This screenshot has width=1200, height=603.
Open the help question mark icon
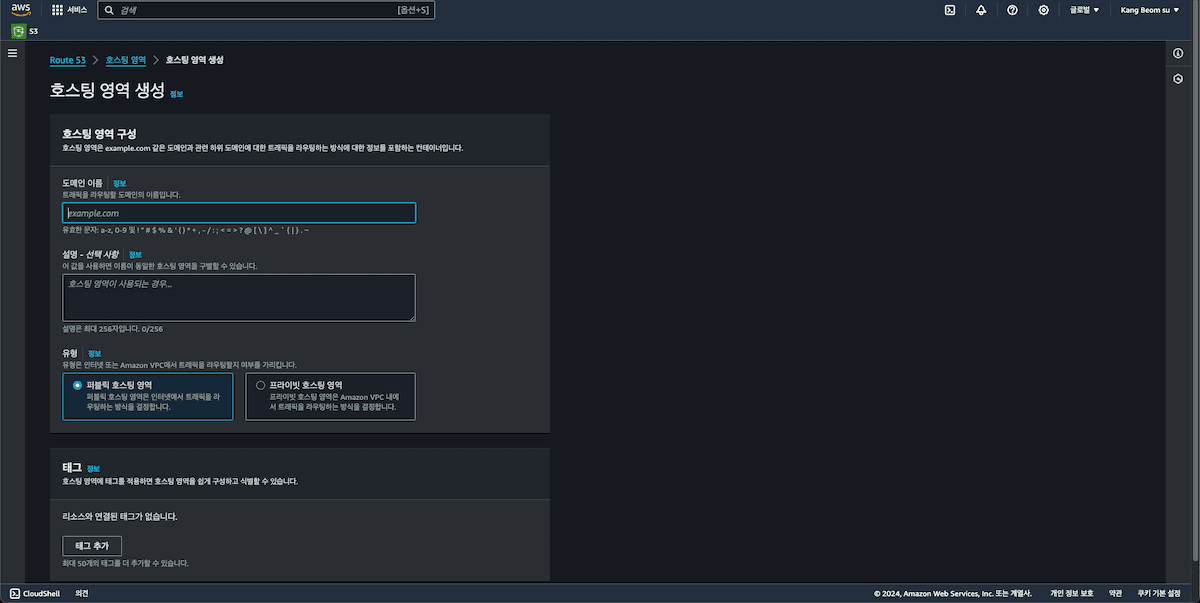point(1012,10)
